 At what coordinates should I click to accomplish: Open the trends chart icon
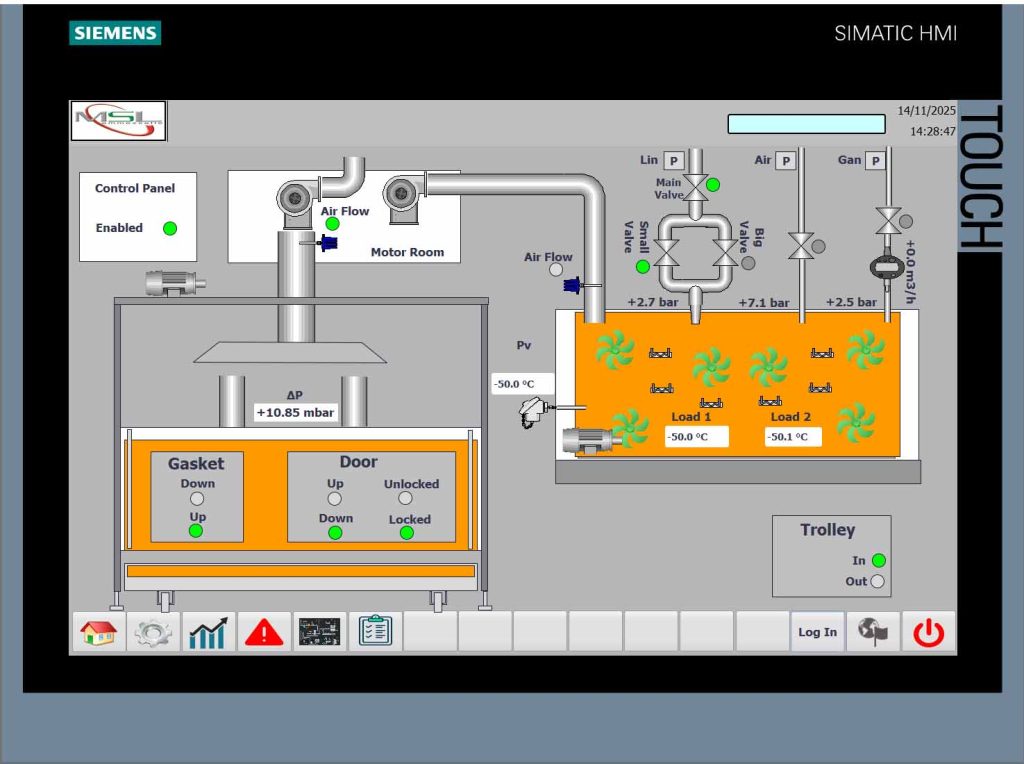click(208, 632)
